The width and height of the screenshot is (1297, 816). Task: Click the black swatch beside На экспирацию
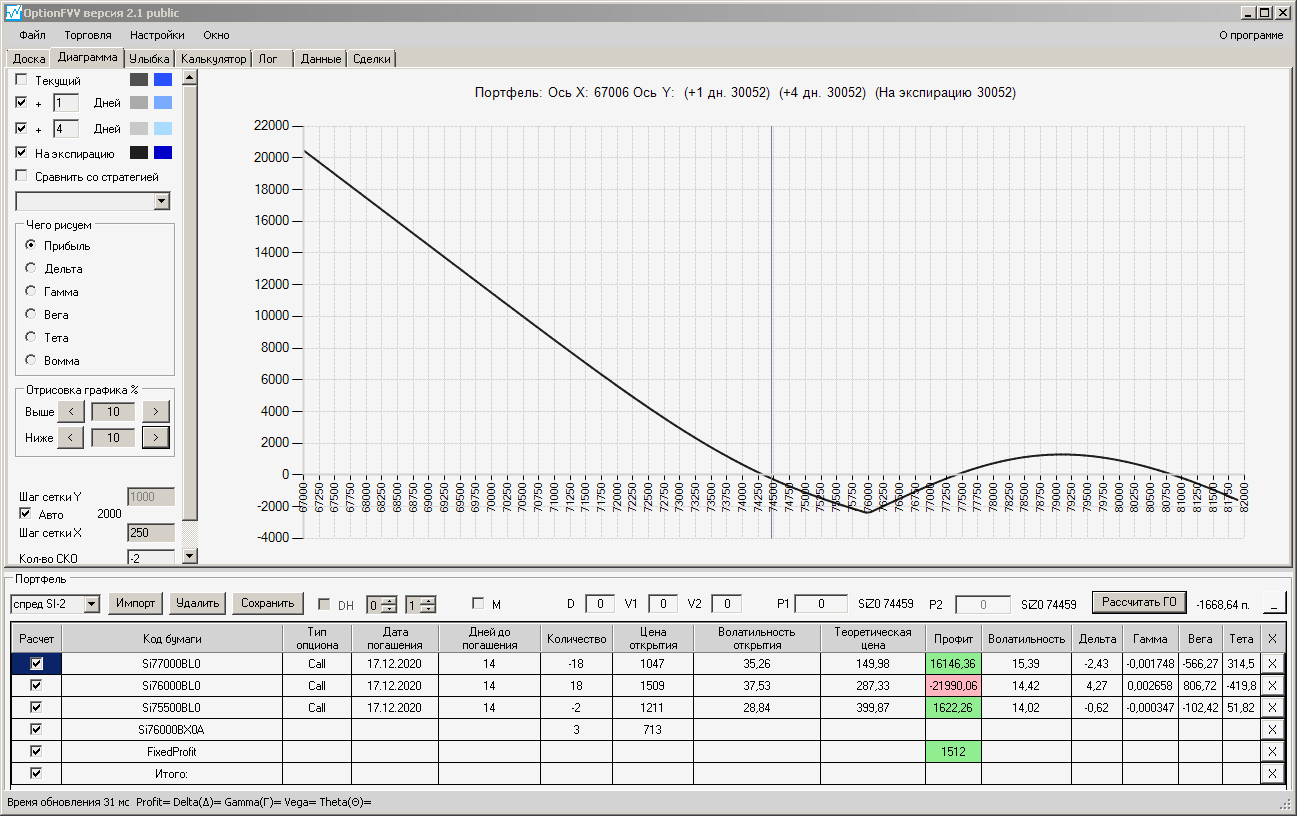click(139, 153)
